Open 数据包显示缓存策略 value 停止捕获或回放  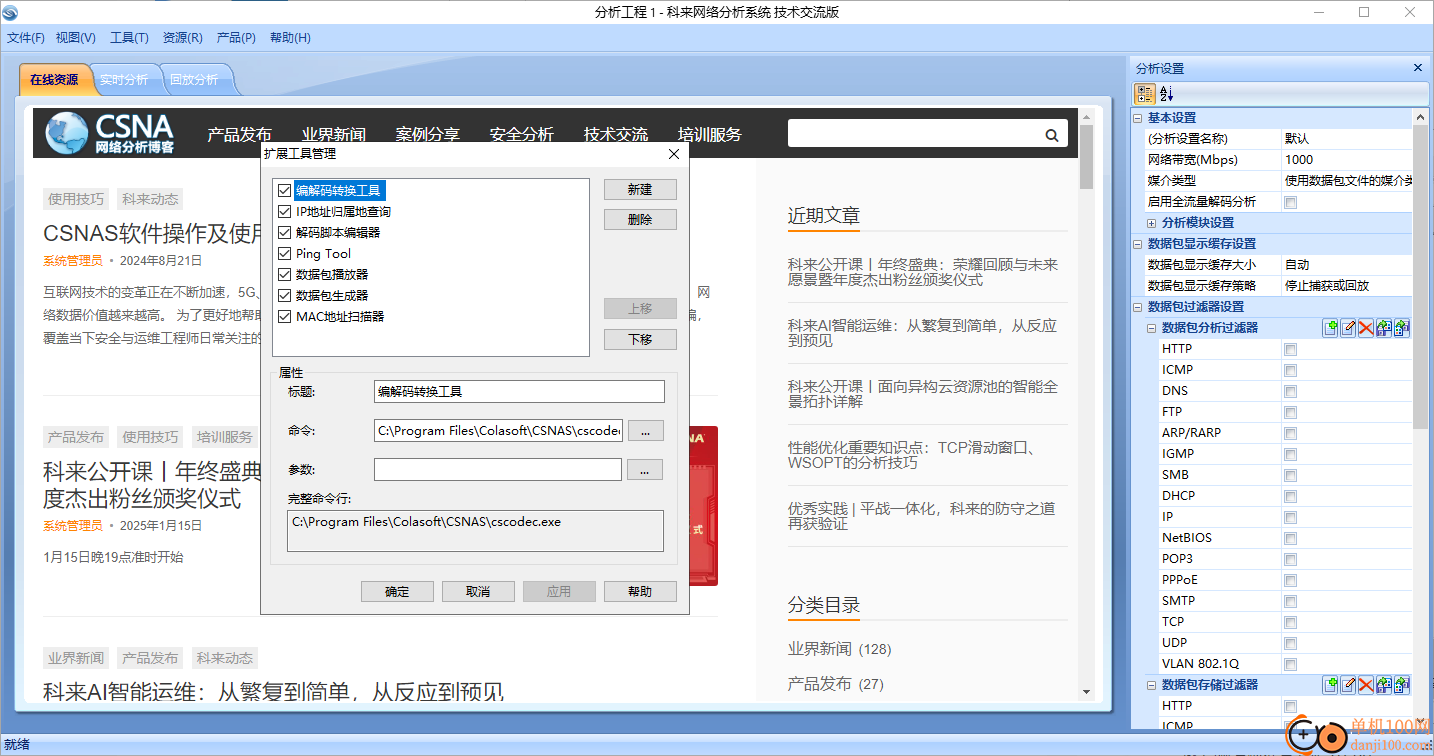click(1347, 286)
